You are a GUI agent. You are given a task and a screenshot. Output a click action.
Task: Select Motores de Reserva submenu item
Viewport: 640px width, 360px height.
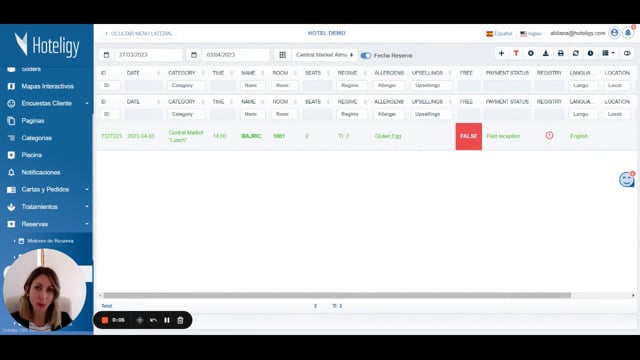(50, 241)
